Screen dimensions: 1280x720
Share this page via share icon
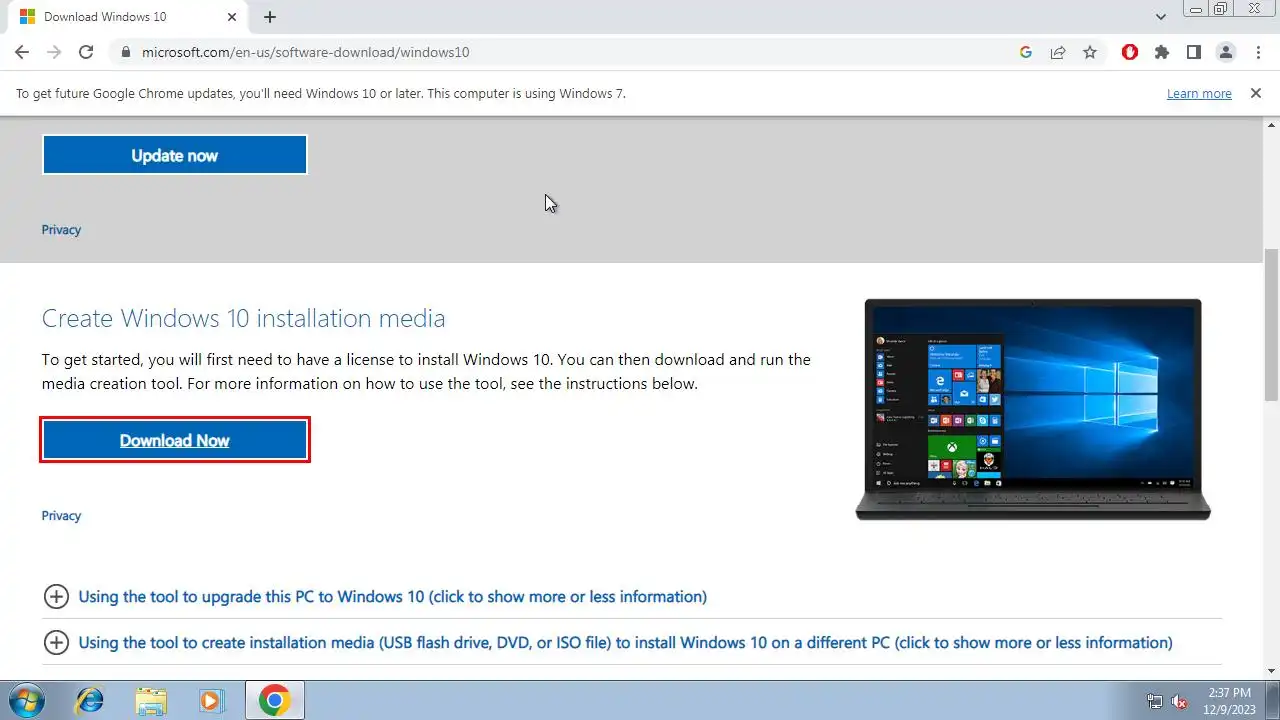point(1058,52)
